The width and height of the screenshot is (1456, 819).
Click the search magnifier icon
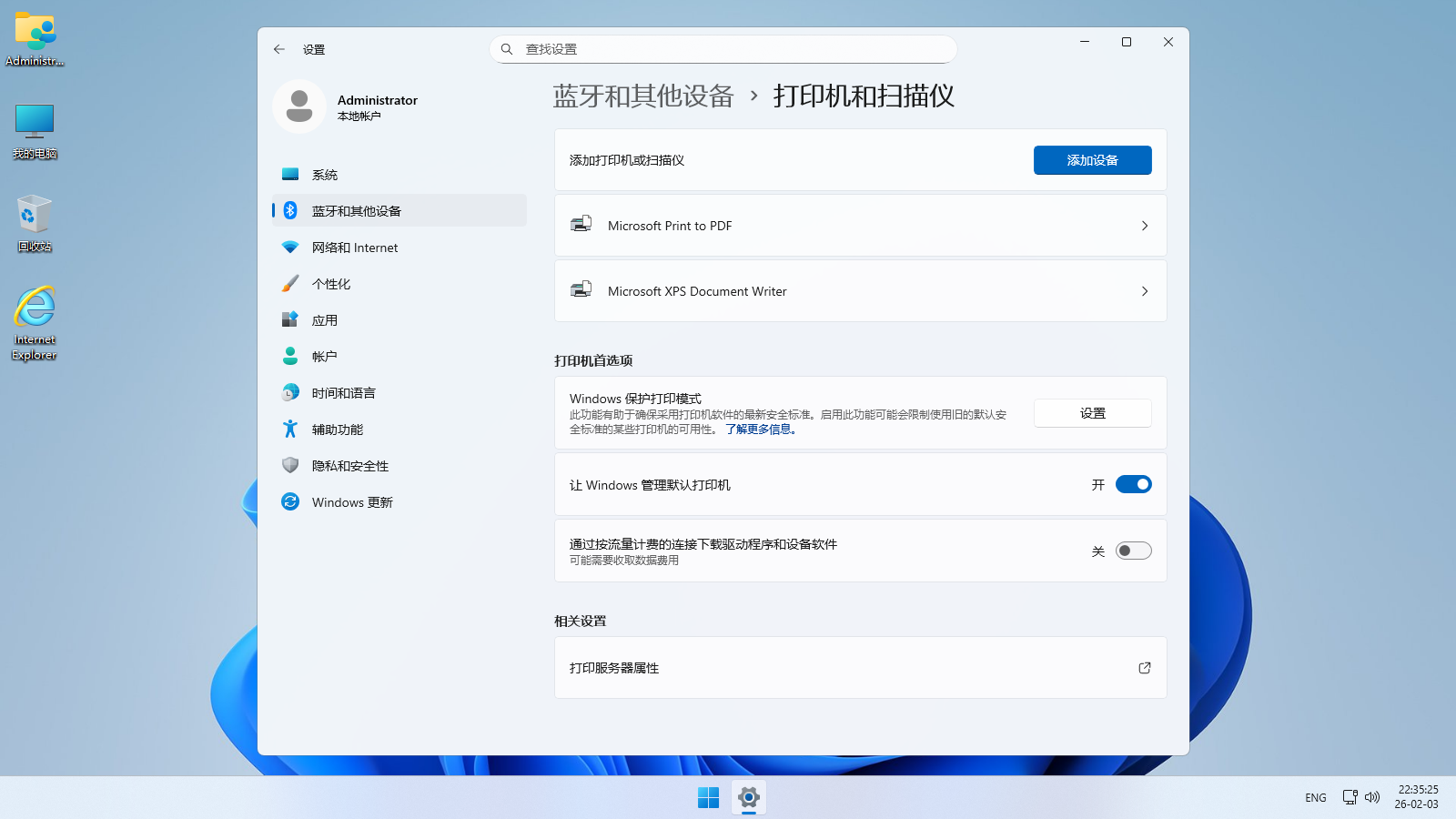pyautogui.click(x=507, y=49)
